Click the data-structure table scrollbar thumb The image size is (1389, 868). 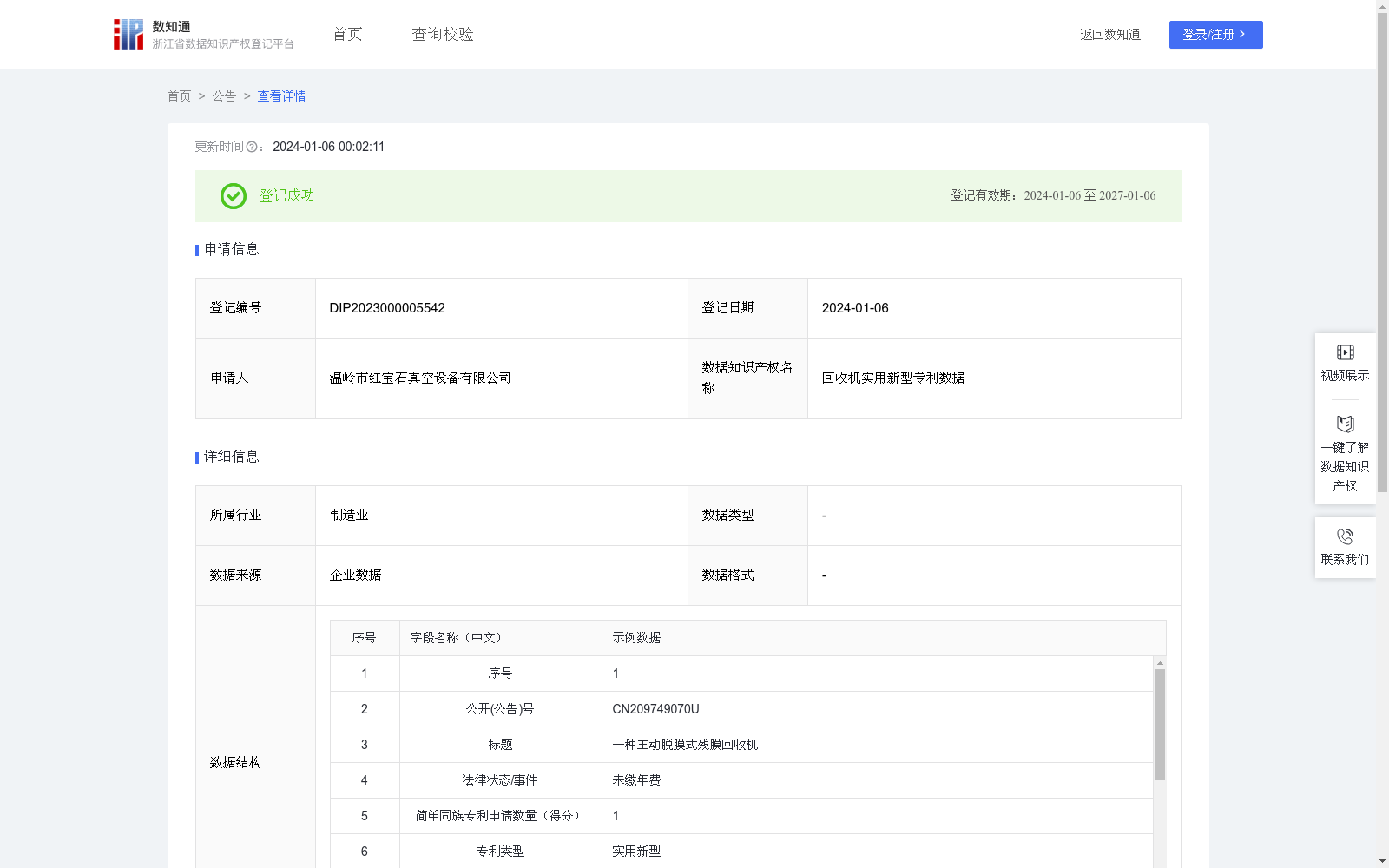coord(1160,725)
